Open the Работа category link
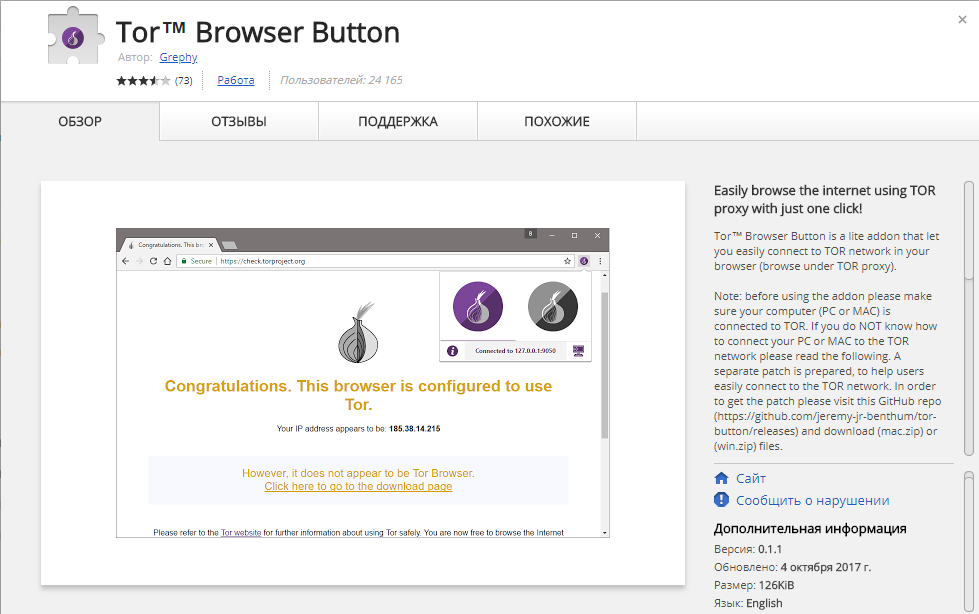This screenshot has width=979, height=614. [235, 80]
